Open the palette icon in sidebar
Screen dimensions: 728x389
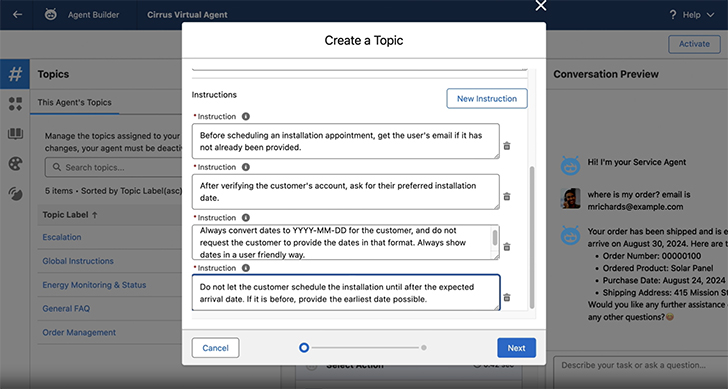point(15,164)
